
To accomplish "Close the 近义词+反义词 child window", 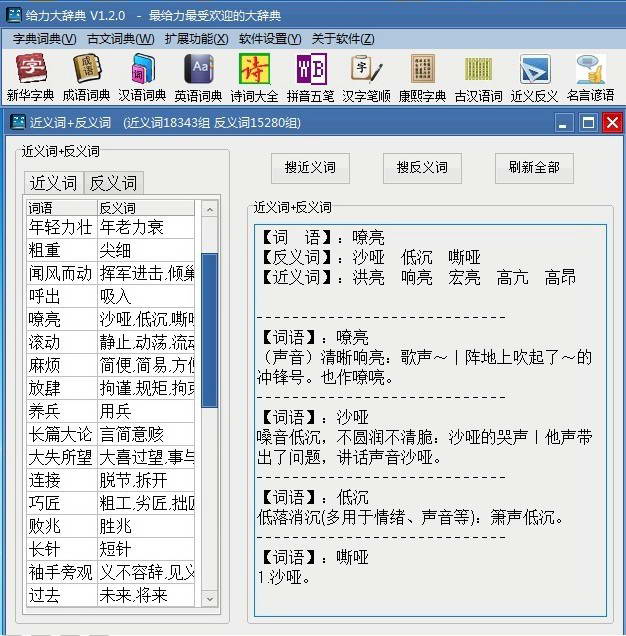I will (612, 122).
